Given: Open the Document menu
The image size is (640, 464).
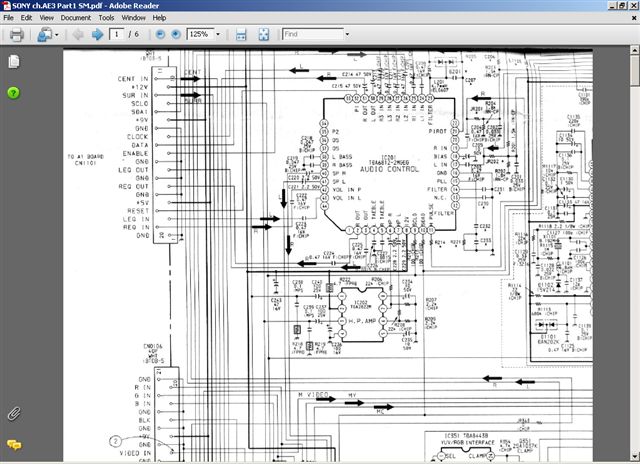Looking at the screenshot, I should coord(76,18).
